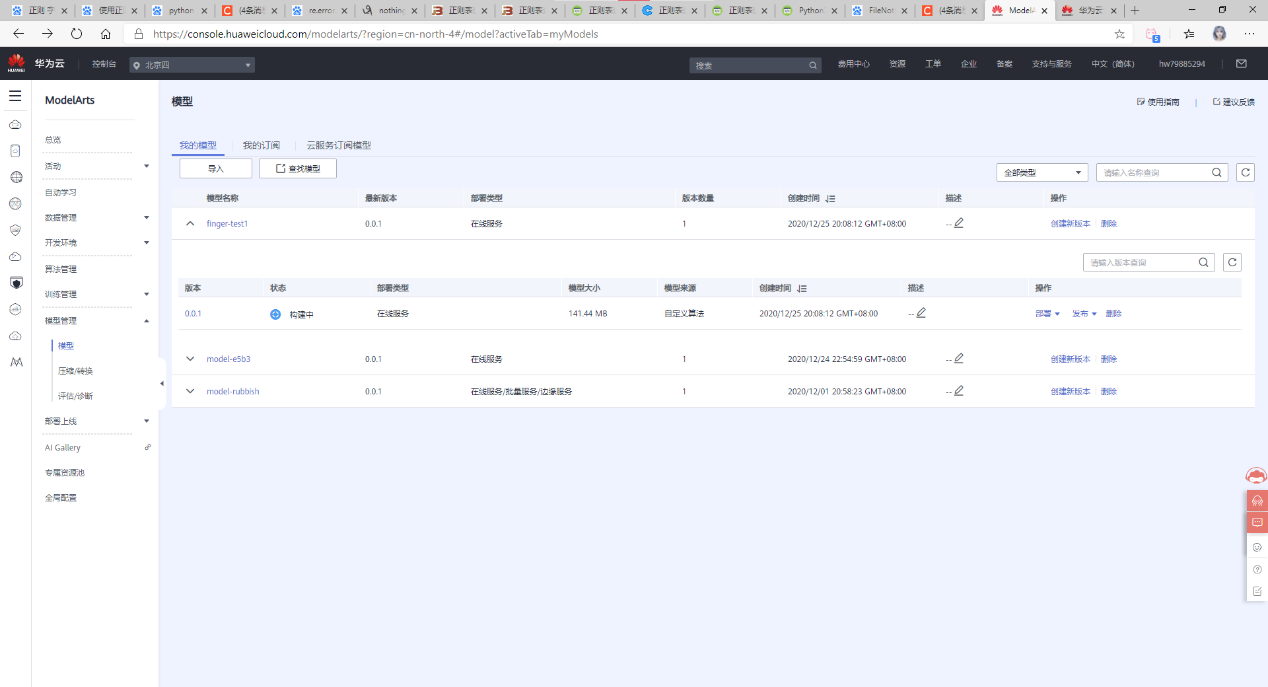Open the 部署 dropdown for version 0.0.1
The height and width of the screenshot is (687, 1268).
click(1047, 314)
